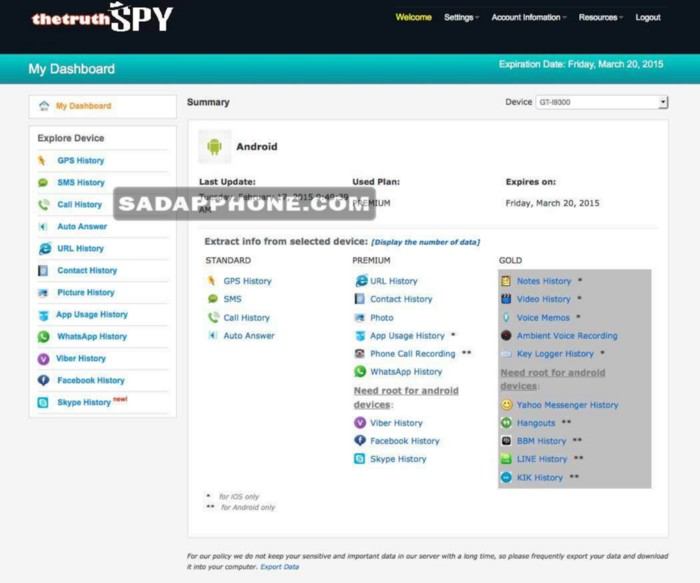Click the WhatsApp icon in sidebar
700x583 pixels.
tap(43, 337)
